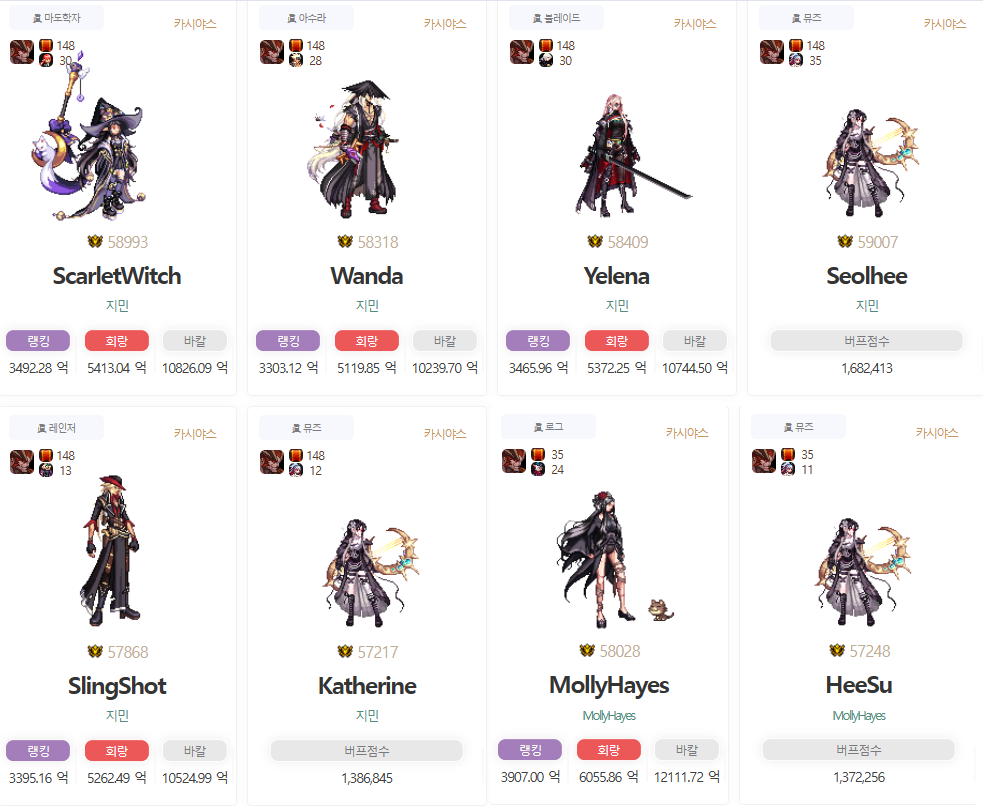Image resolution: width=983 pixels, height=806 pixels.
Task: Select the 회랑 tab on Wanda card
Action: click(x=367, y=341)
